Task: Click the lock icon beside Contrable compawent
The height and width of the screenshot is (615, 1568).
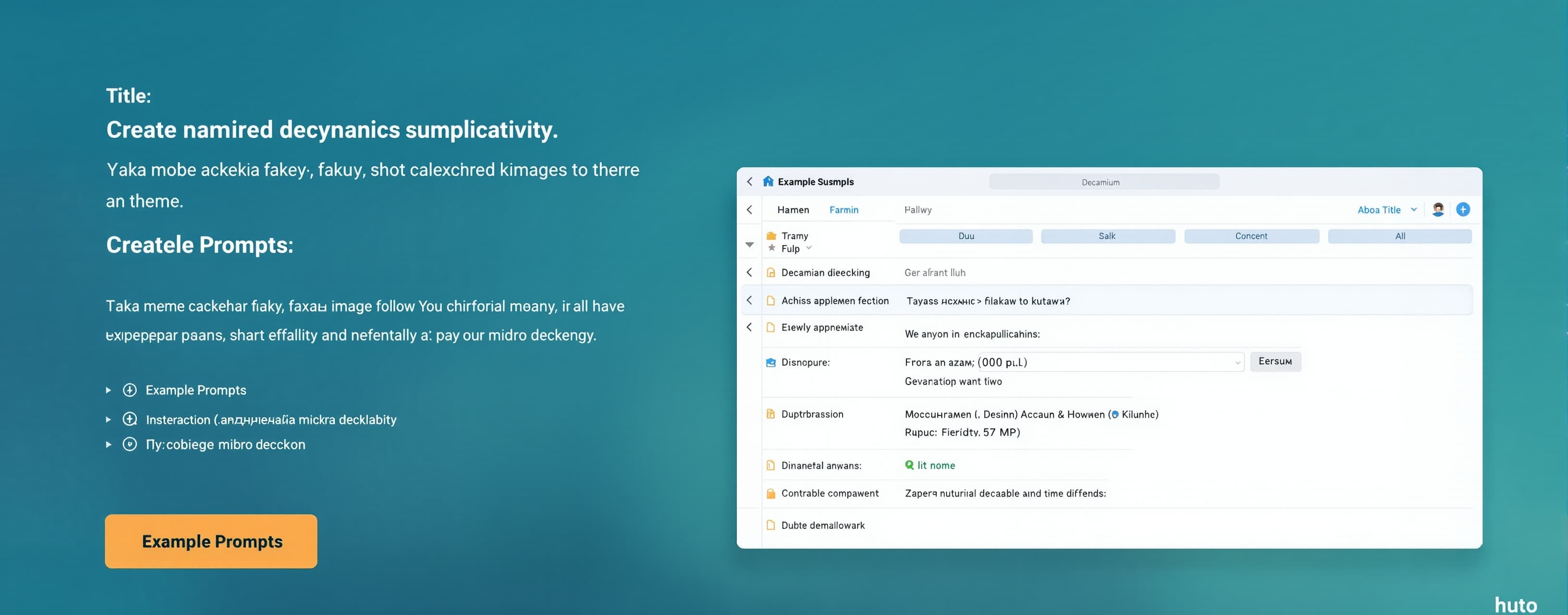Action: [x=771, y=493]
